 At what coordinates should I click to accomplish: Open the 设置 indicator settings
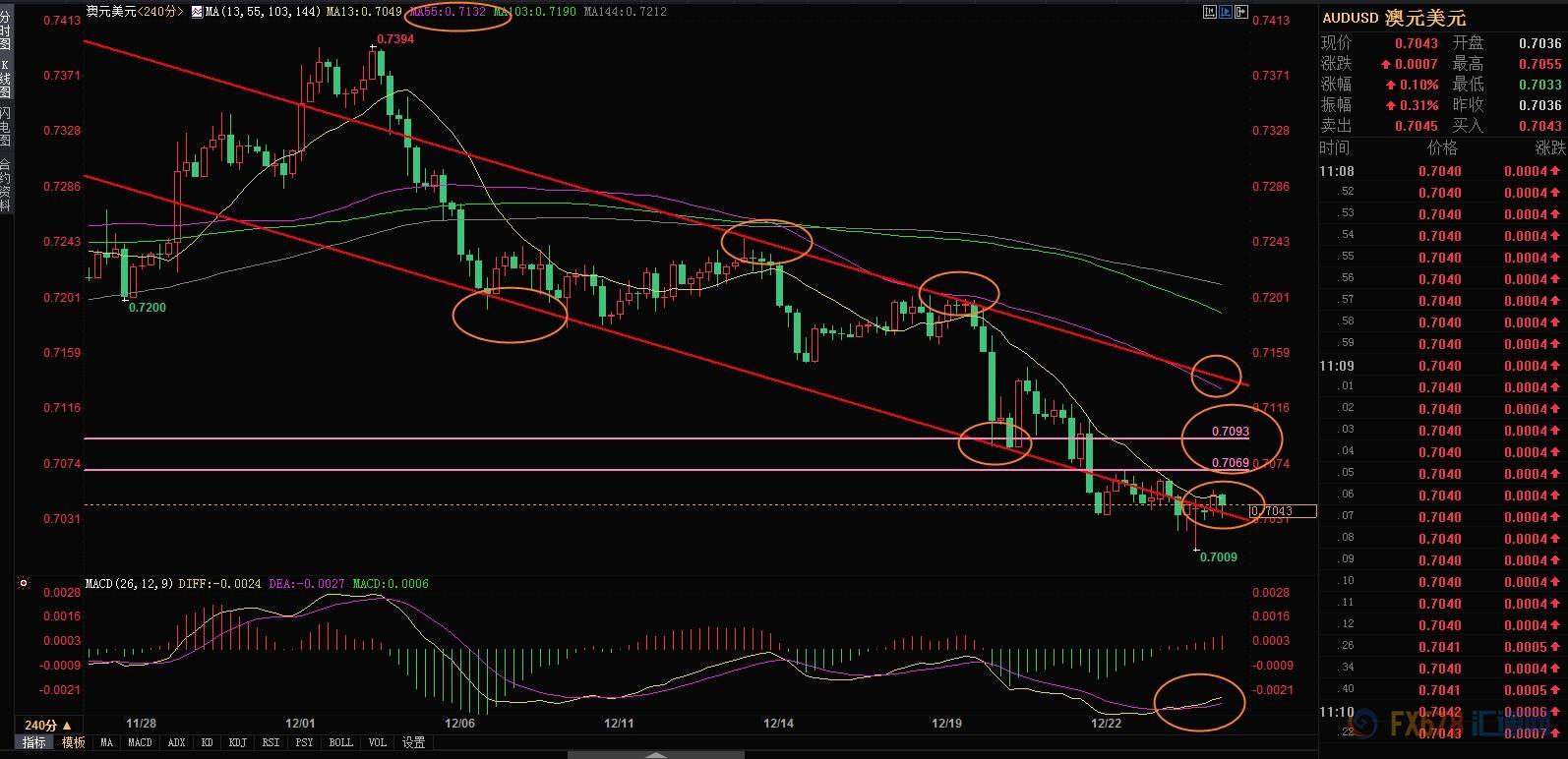[x=414, y=742]
